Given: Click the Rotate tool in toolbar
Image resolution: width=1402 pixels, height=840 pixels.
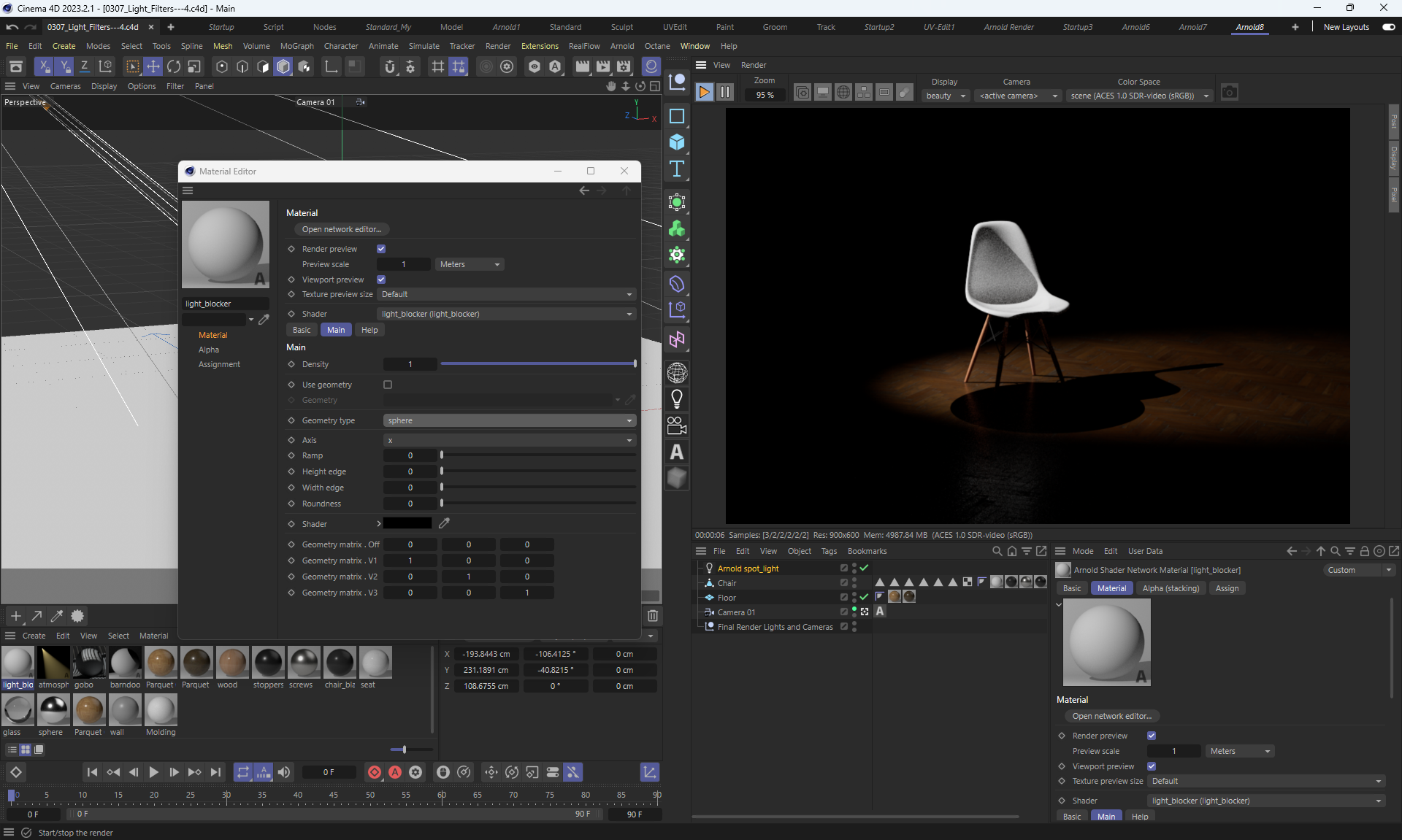Looking at the screenshot, I should coord(174,66).
